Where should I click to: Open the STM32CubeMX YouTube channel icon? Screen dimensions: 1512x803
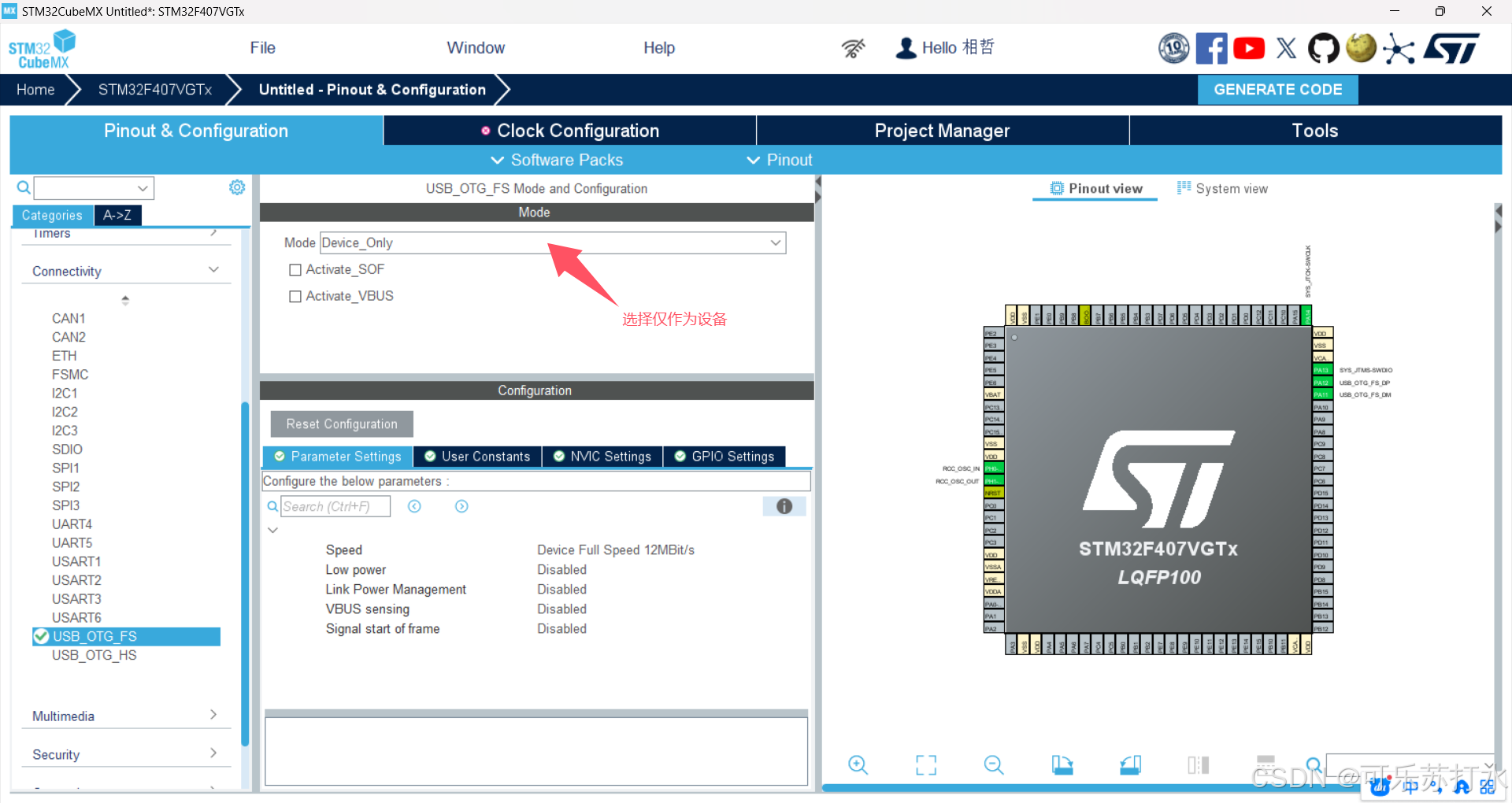[1248, 48]
